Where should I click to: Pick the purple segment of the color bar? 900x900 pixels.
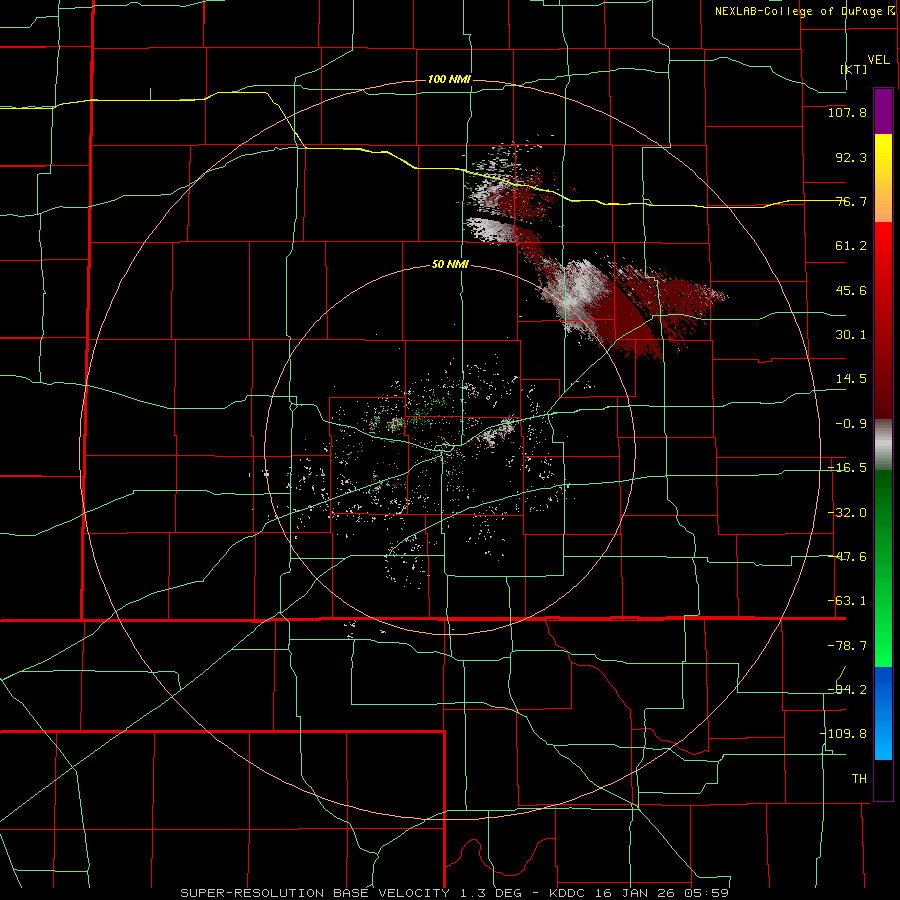883,111
